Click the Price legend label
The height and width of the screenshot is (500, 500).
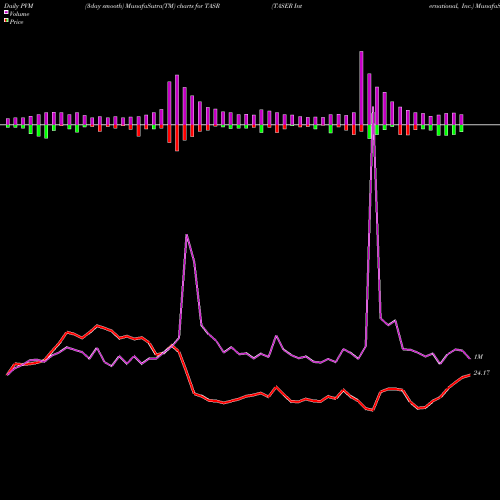[x=16, y=22]
